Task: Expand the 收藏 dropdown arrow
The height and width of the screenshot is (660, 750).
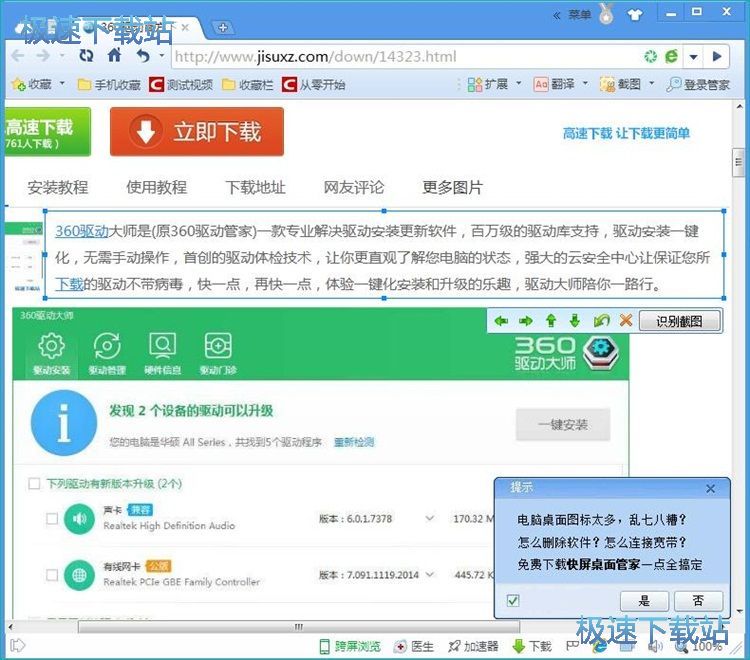Action: point(62,84)
